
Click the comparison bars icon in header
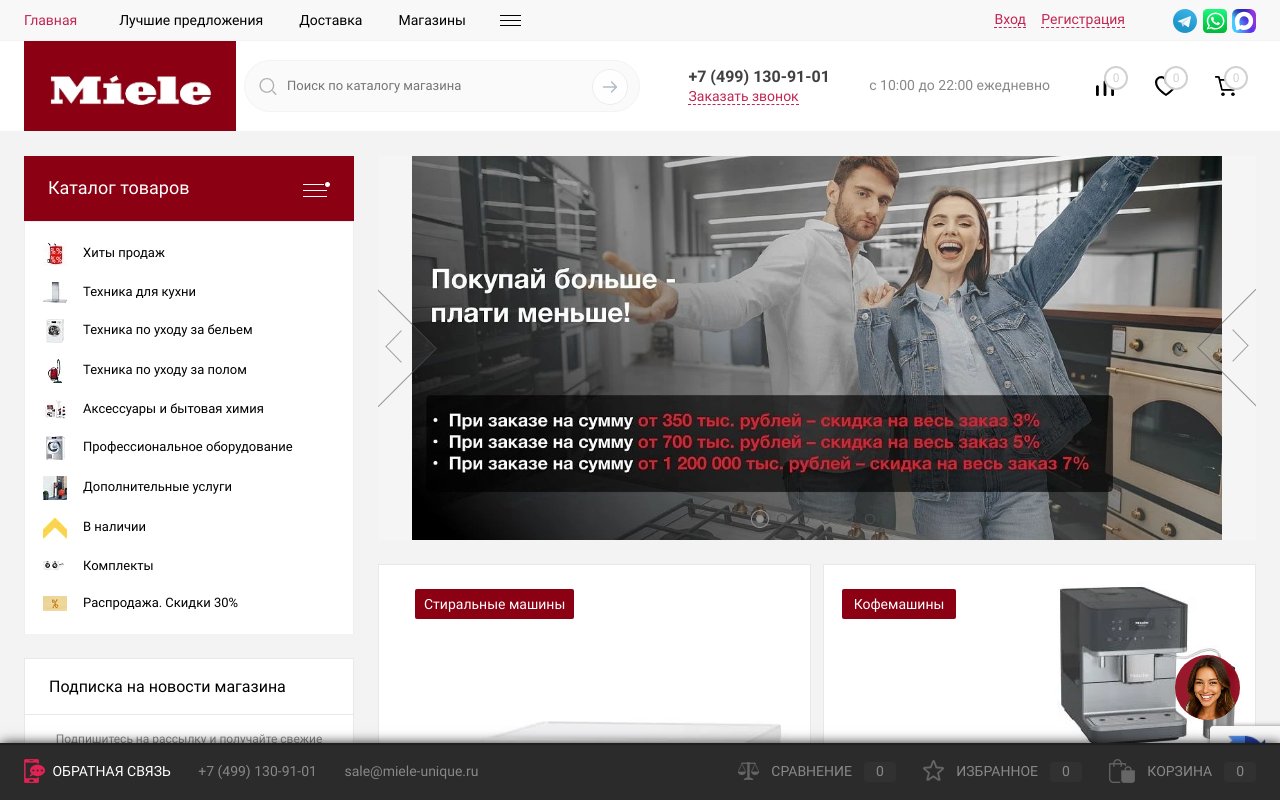(1105, 87)
